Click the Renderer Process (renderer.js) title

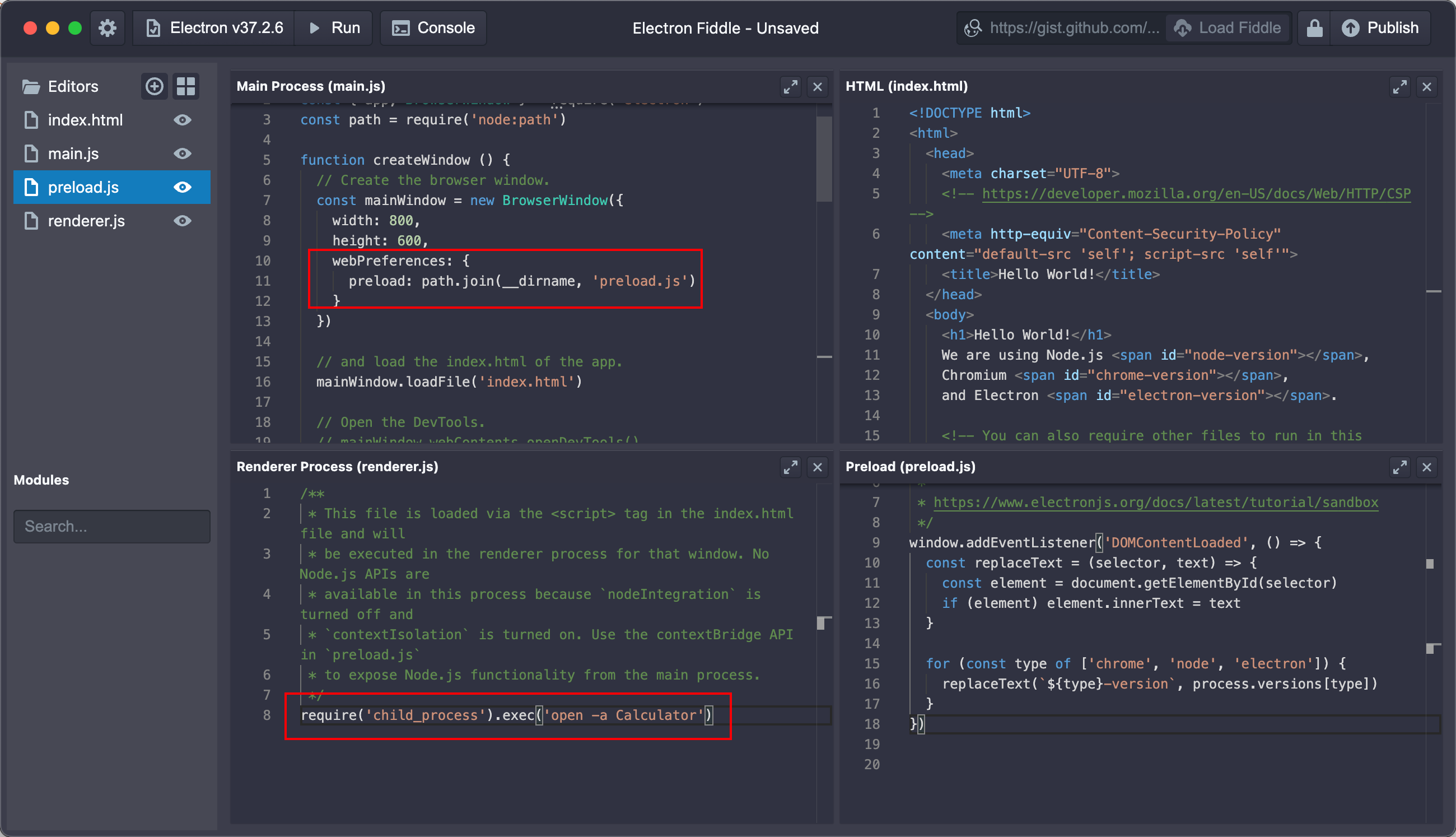point(337,467)
